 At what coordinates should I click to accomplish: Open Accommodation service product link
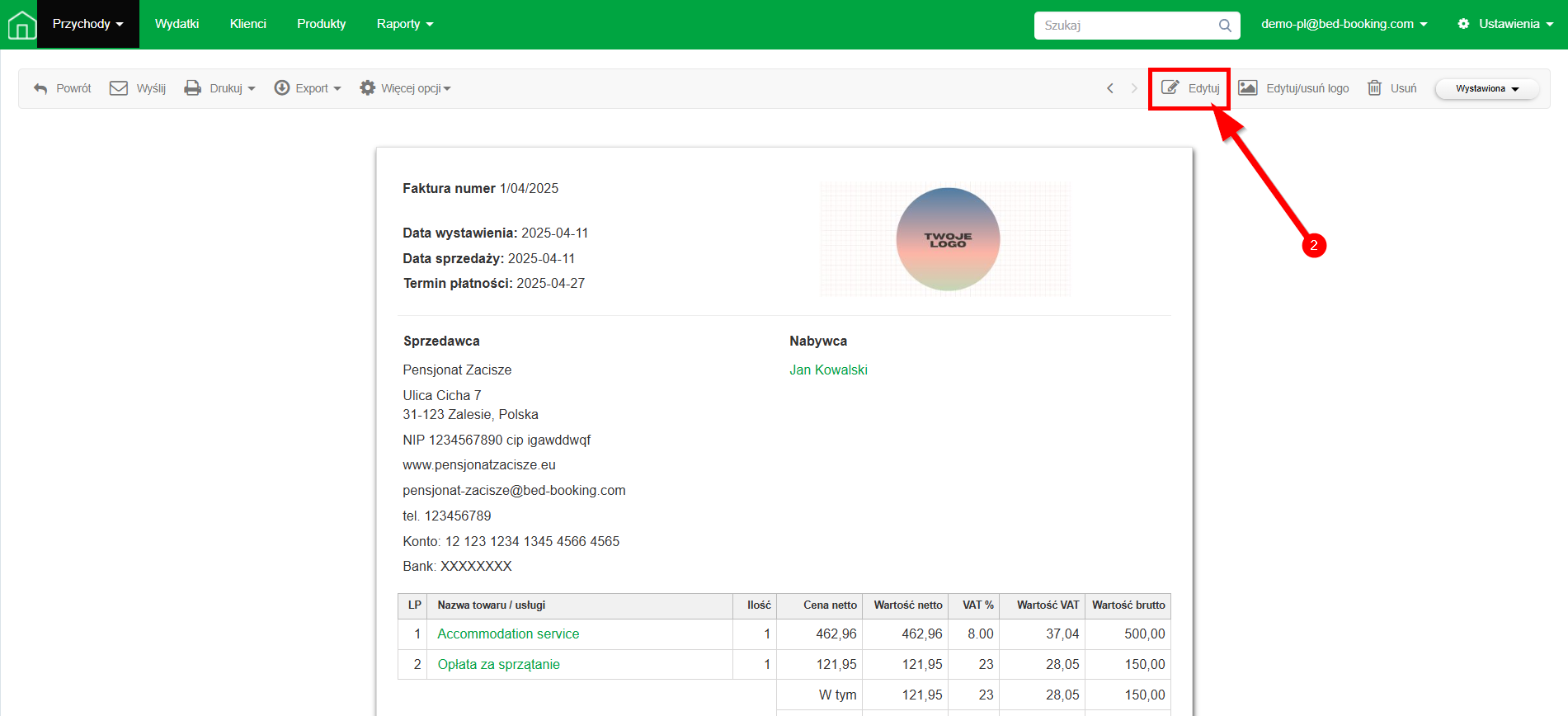coord(508,634)
